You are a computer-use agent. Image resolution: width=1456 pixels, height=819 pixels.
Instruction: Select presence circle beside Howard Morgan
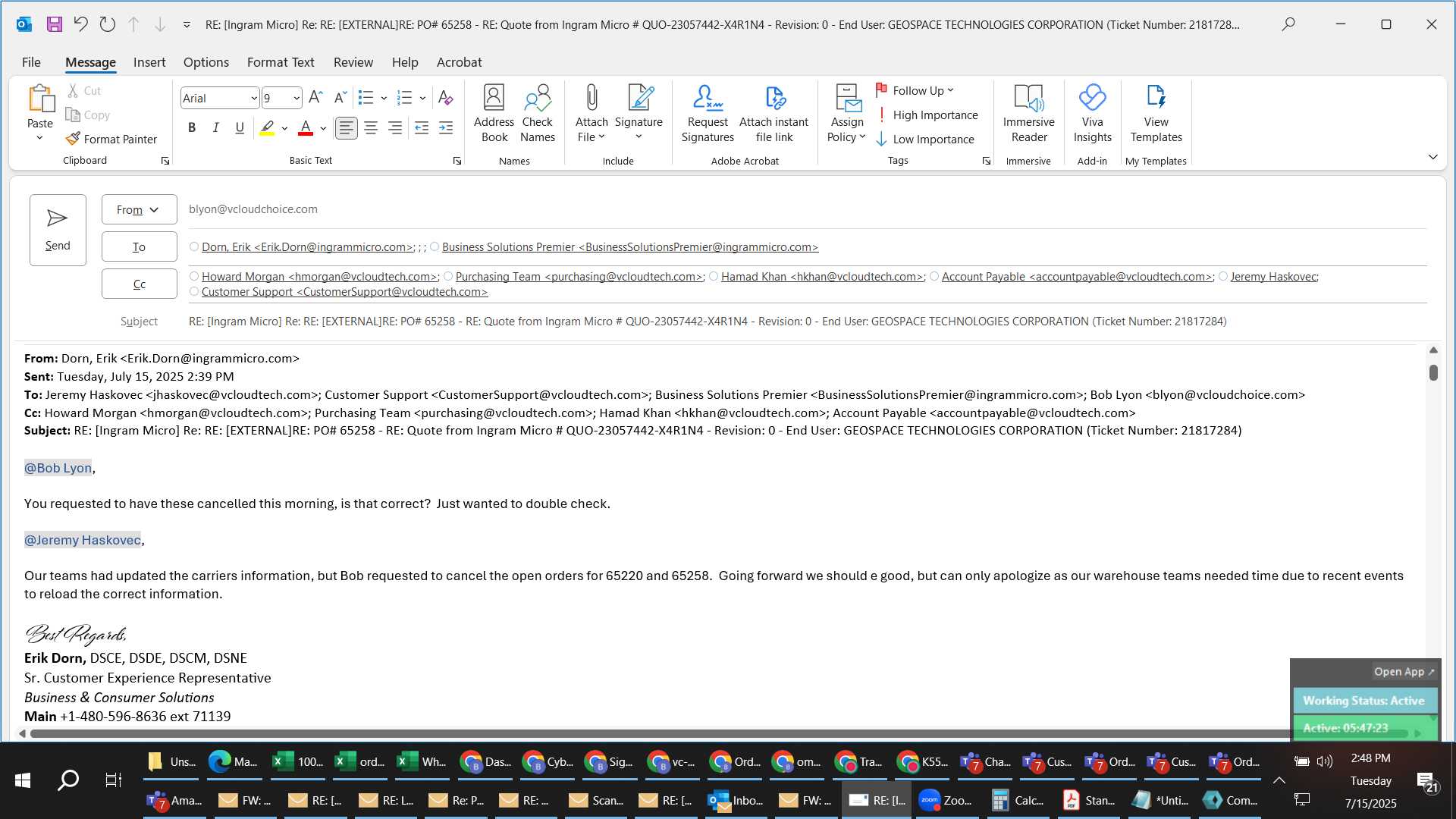pos(194,276)
